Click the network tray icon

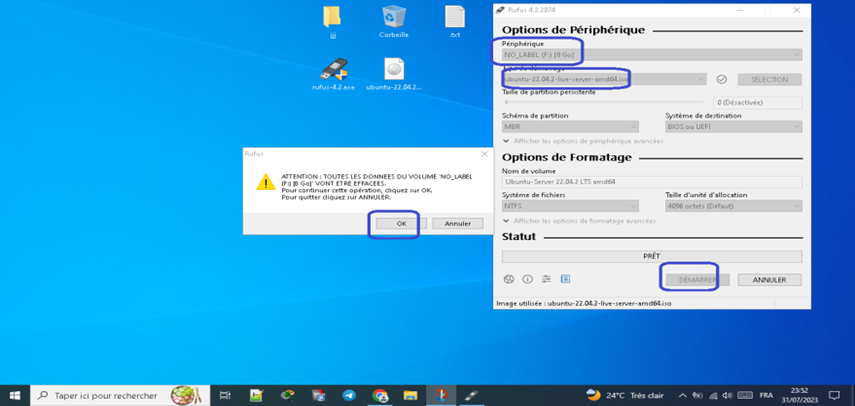(712, 396)
